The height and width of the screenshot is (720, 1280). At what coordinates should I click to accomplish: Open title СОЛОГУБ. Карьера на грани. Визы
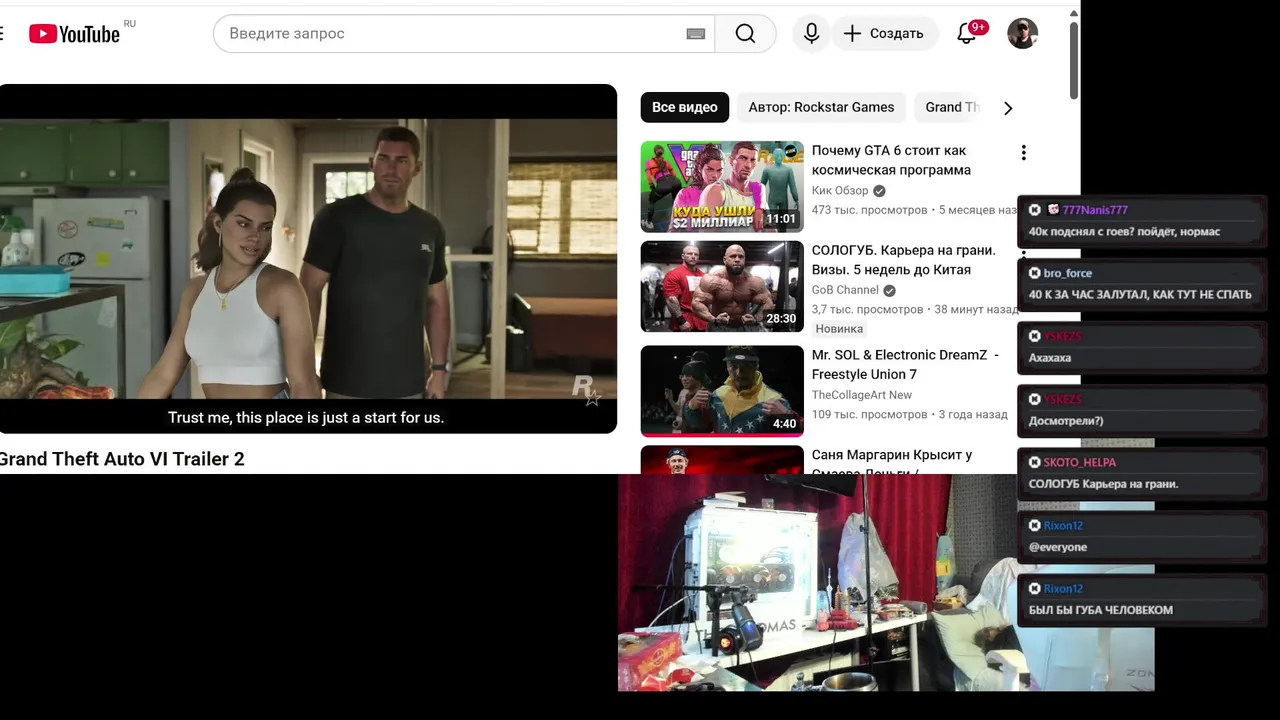[904, 260]
